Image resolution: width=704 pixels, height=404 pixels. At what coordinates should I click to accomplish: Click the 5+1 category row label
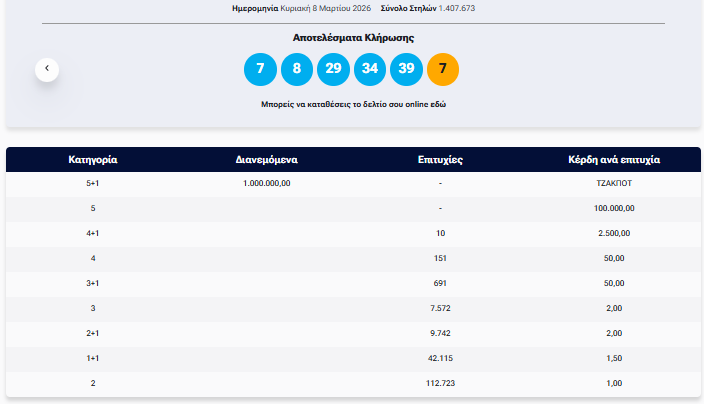pos(93,184)
